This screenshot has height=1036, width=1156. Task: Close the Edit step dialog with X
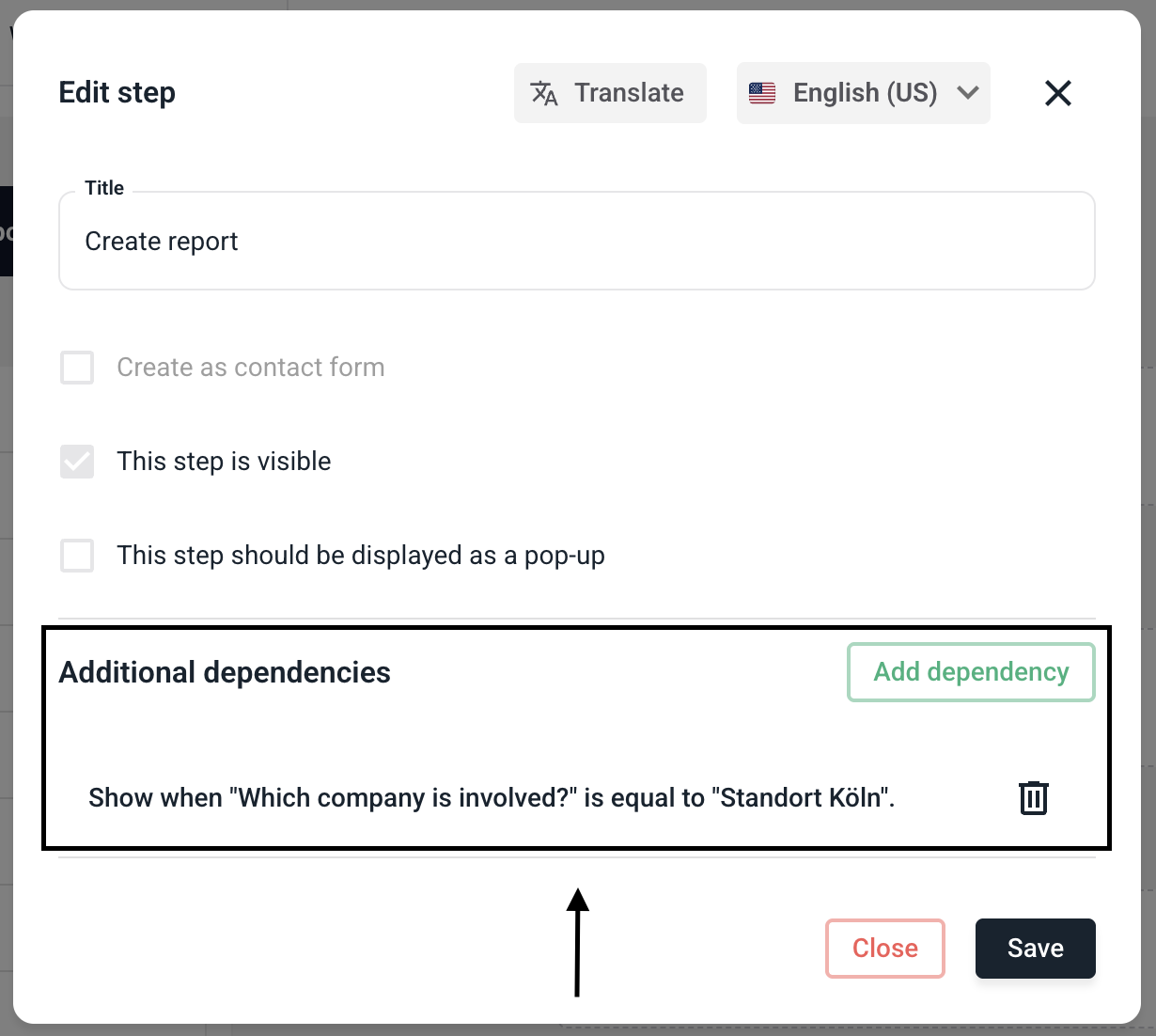tap(1057, 93)
